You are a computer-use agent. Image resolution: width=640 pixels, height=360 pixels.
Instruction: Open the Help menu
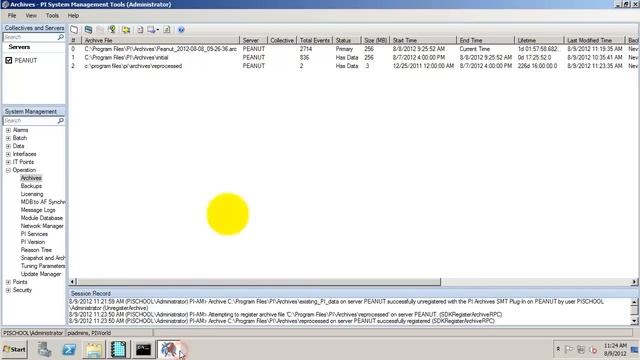coord(73,16)
